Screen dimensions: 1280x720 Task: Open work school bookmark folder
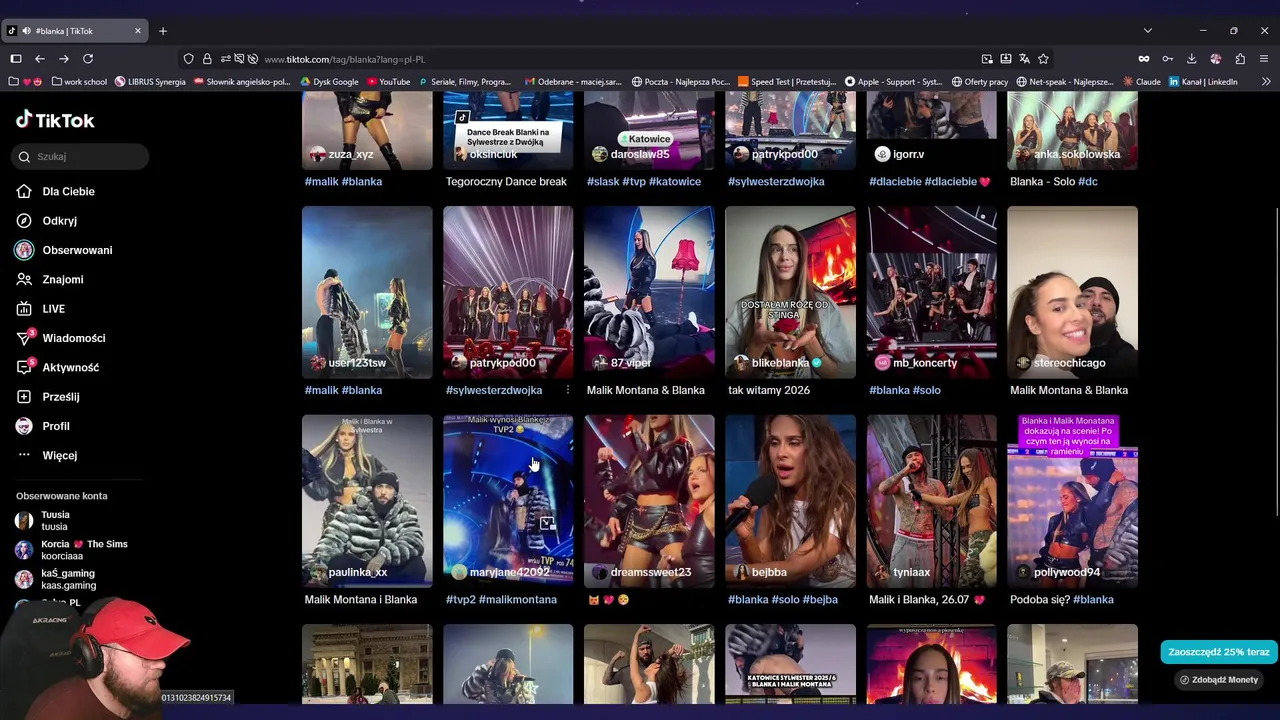click(79, 82)
